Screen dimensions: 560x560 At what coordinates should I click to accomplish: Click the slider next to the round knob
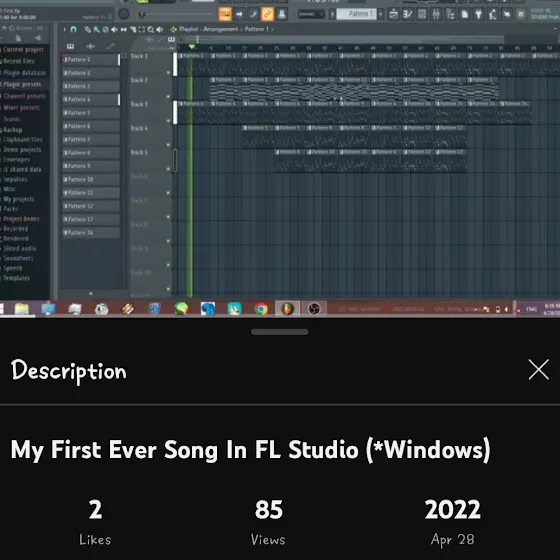pyautogui.click(x=175, y=15)
